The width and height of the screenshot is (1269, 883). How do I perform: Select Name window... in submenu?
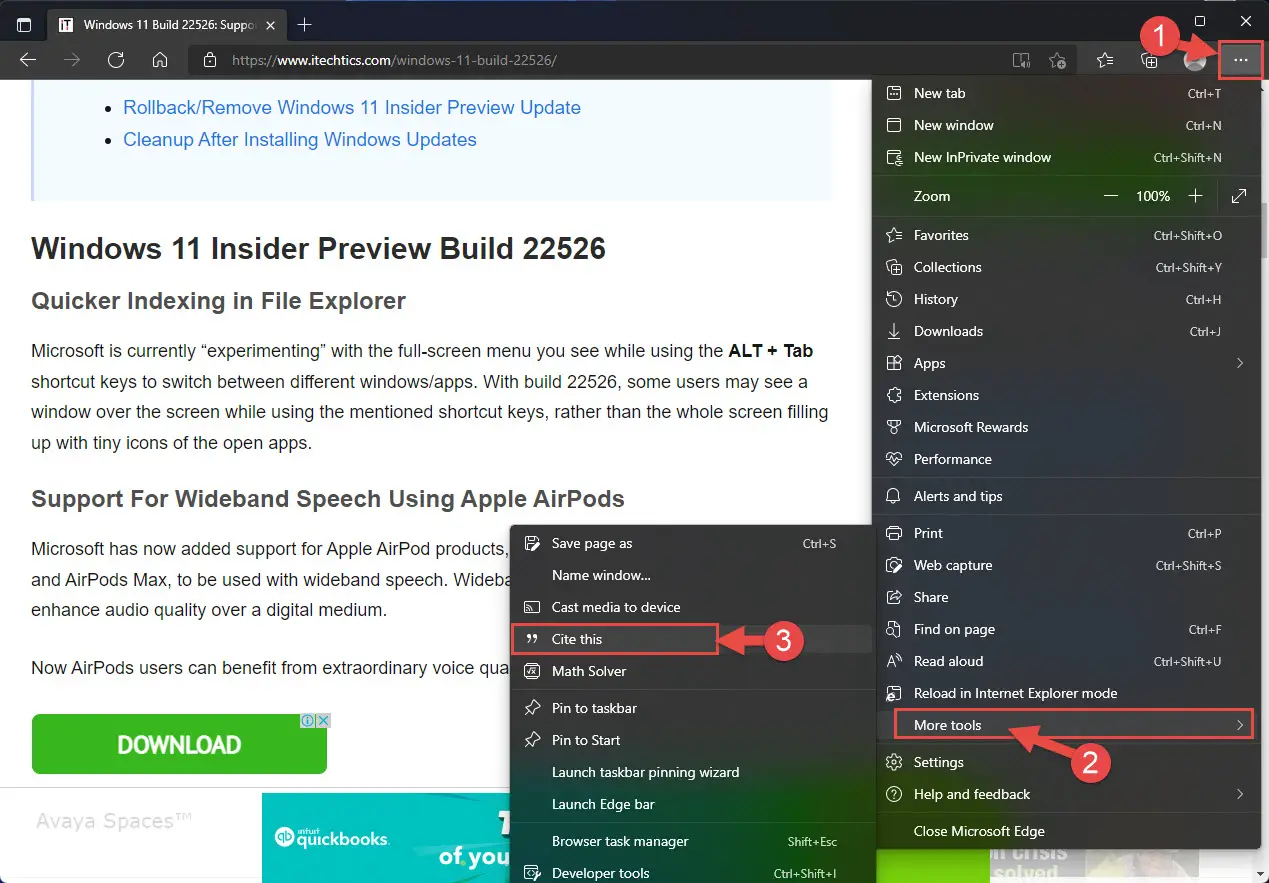click(692, 575)
